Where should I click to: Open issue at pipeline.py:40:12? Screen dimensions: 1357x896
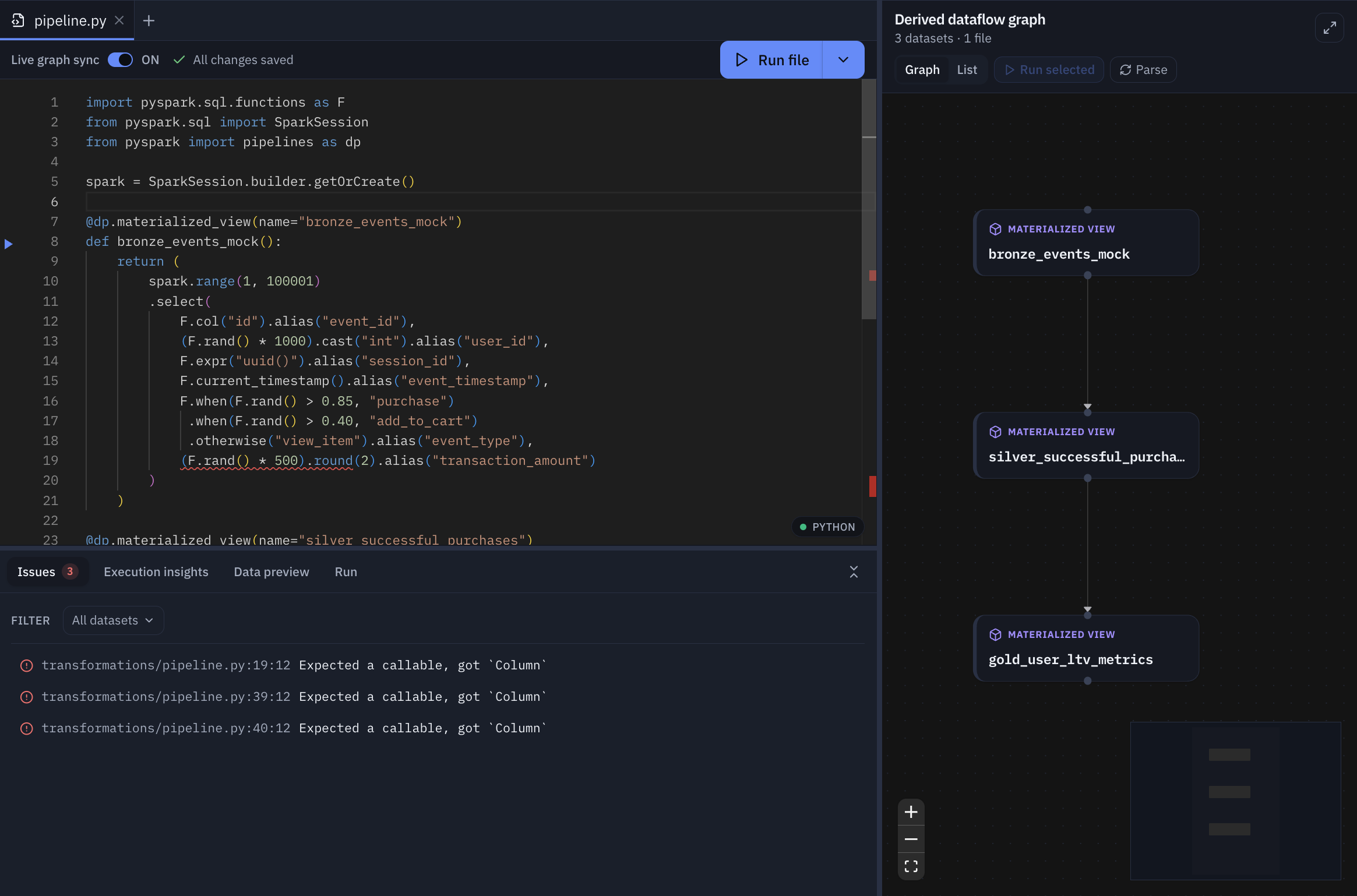pyautogui.click(x=437, y=728)
